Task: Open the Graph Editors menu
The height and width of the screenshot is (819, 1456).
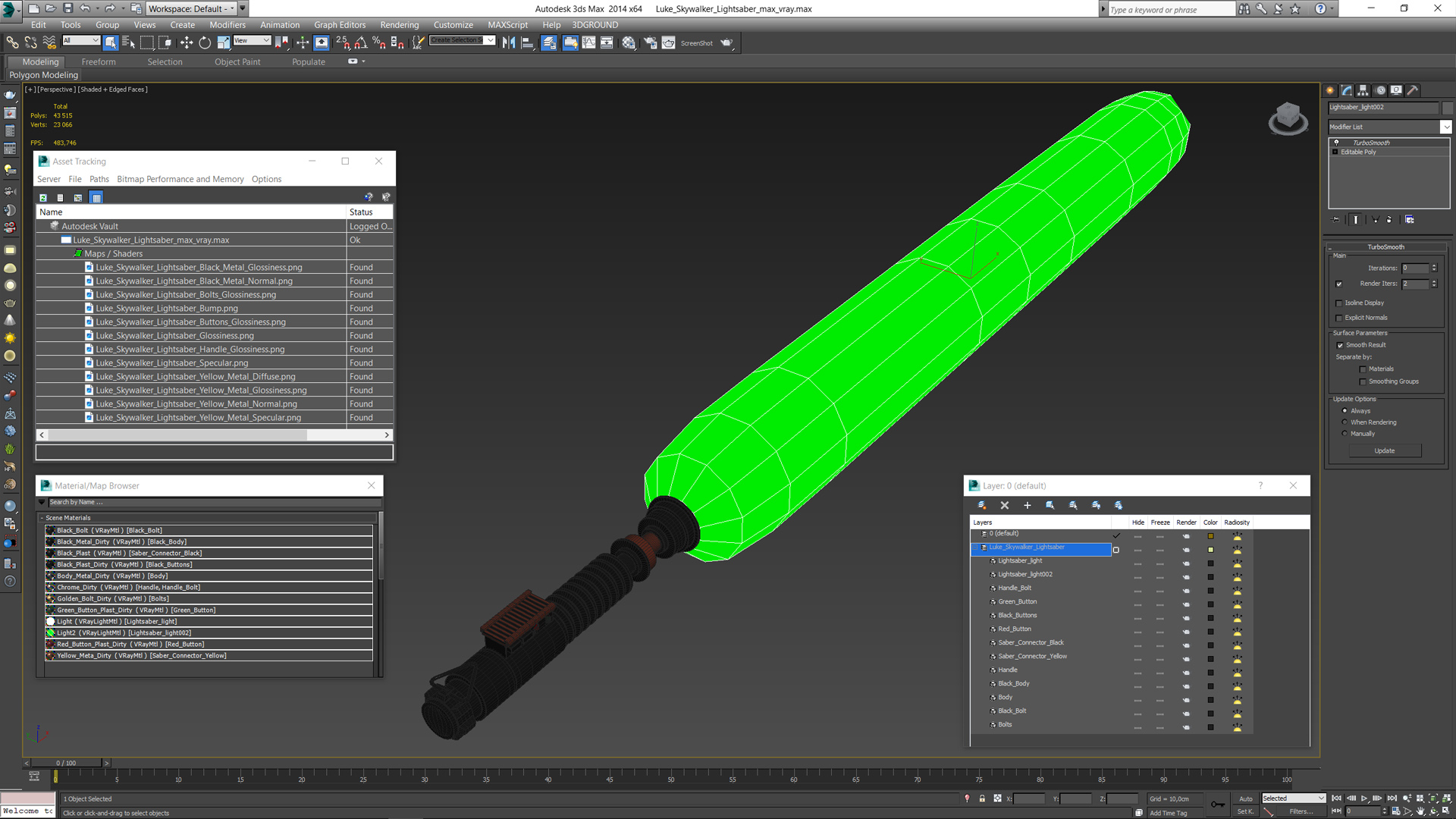Action: pos(340,25)
